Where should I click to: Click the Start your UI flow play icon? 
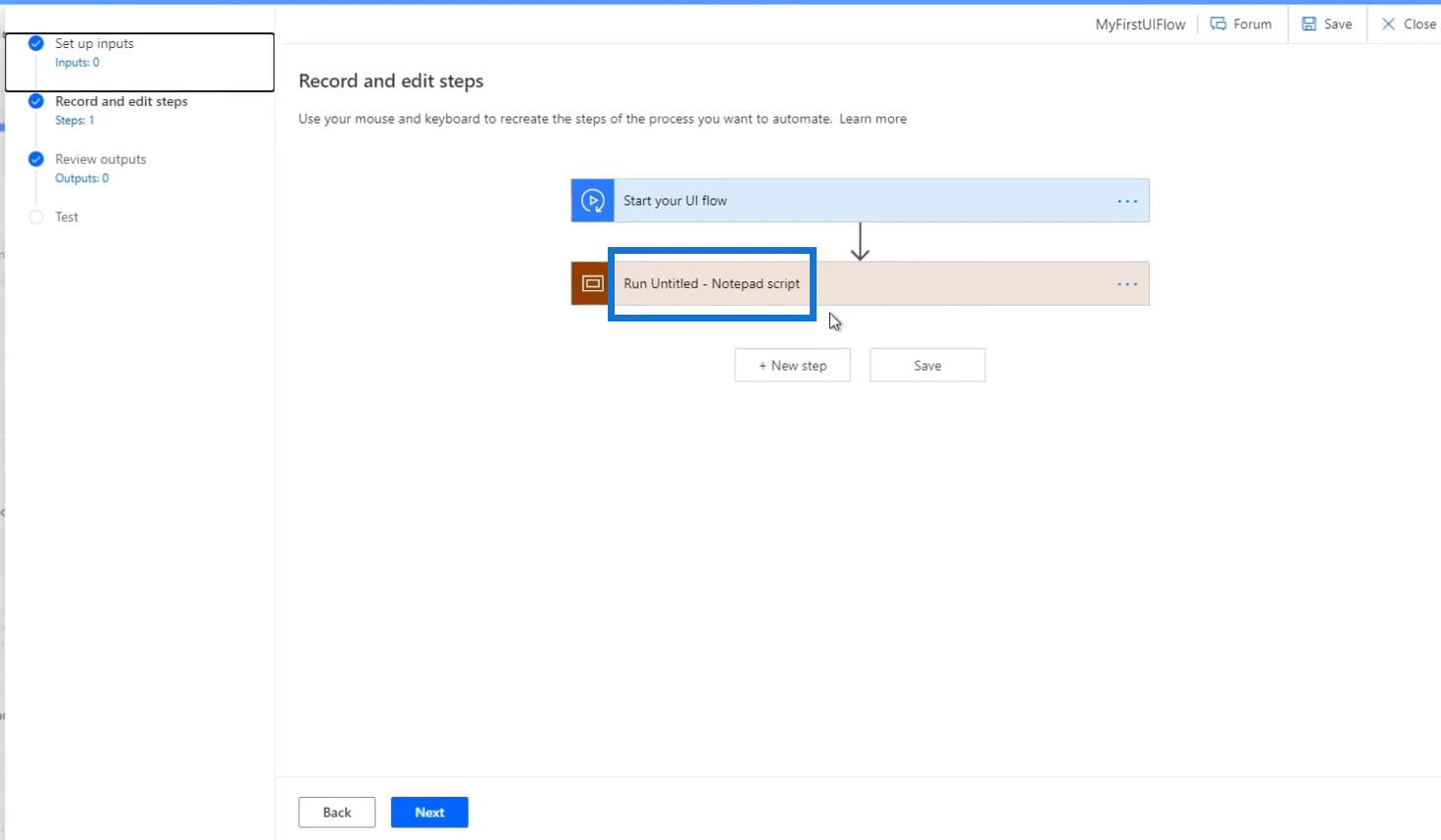[593, 201]
